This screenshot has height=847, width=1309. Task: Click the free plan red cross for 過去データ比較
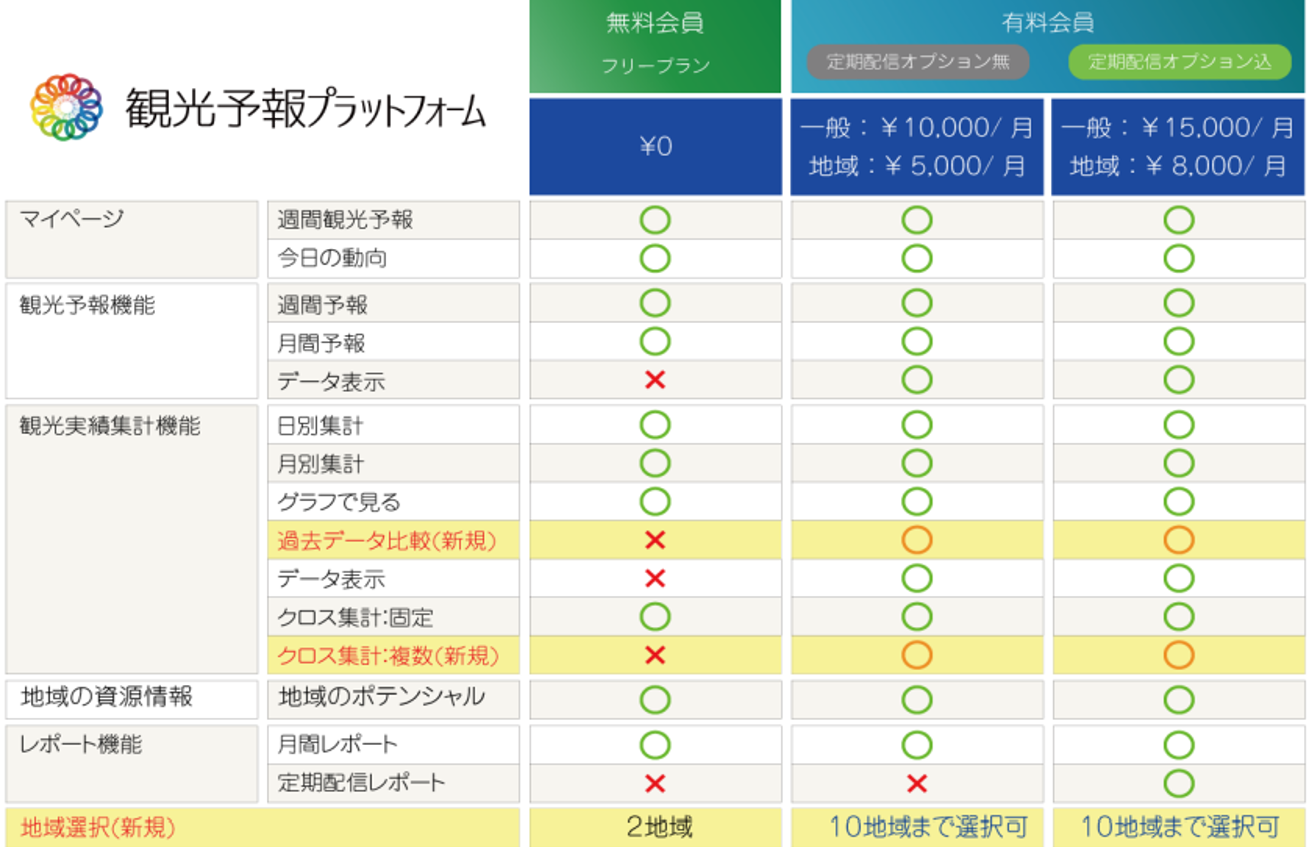click(655, 541)
